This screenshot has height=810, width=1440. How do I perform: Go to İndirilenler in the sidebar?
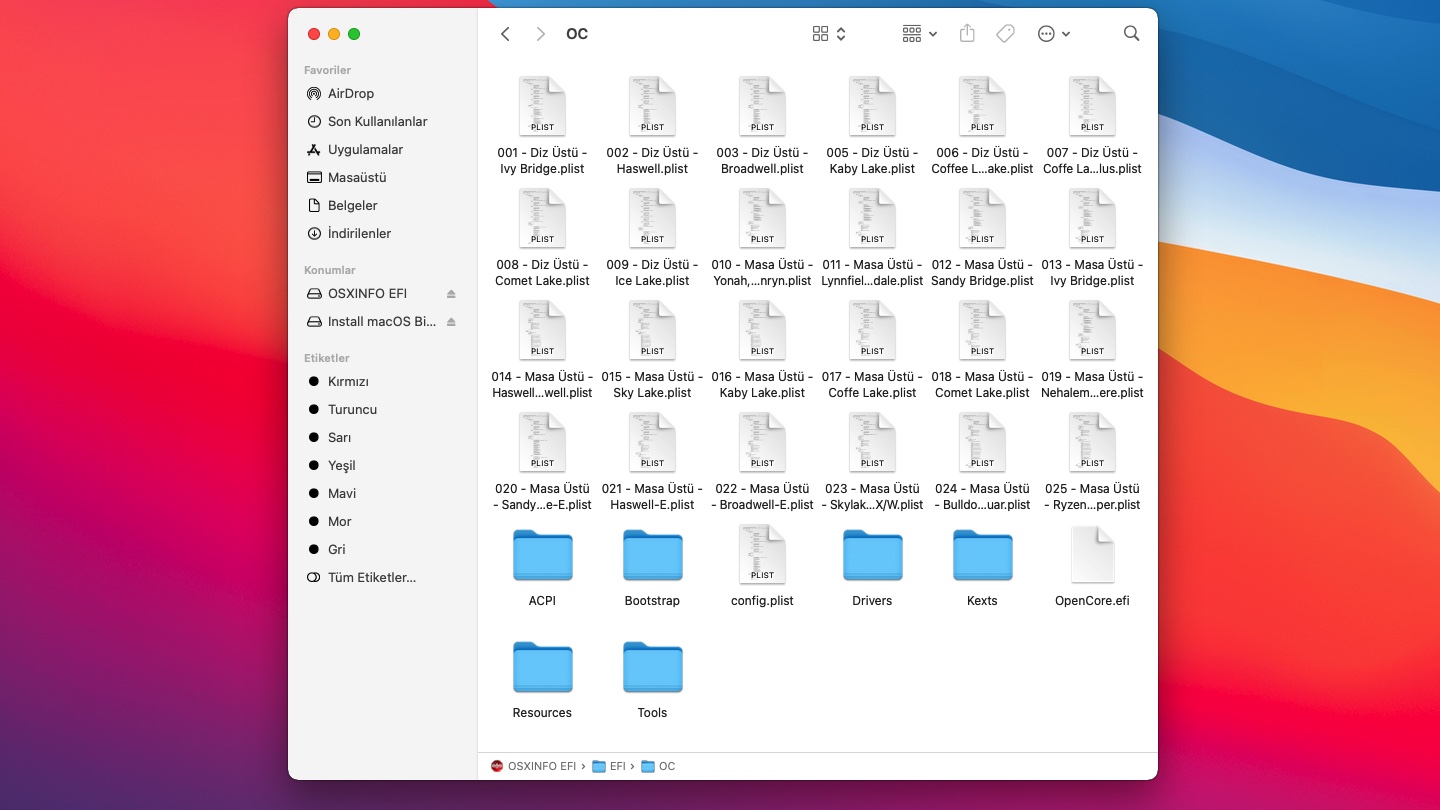(x=359, y=234)
